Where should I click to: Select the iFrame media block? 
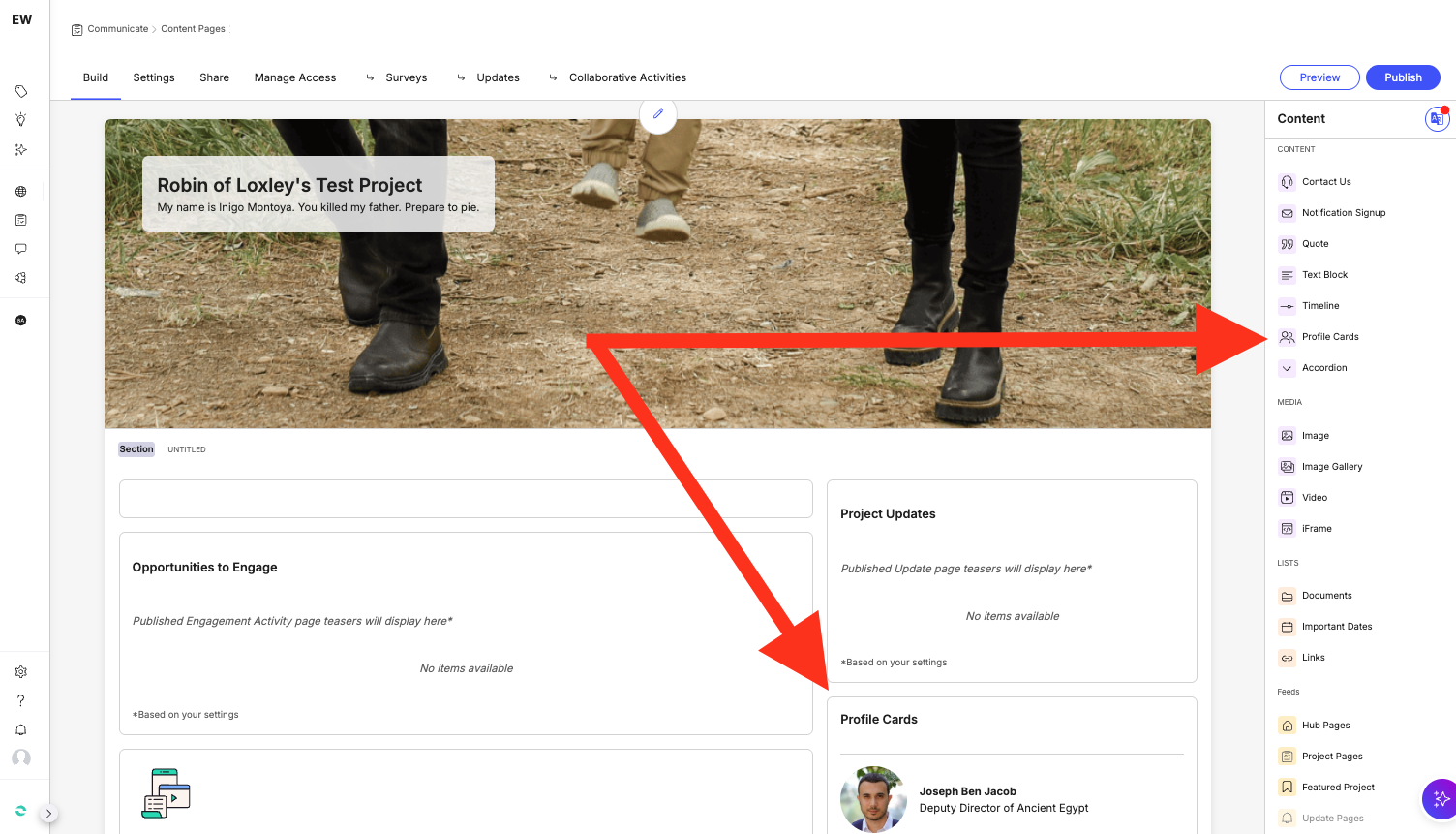pos(1316,529)
